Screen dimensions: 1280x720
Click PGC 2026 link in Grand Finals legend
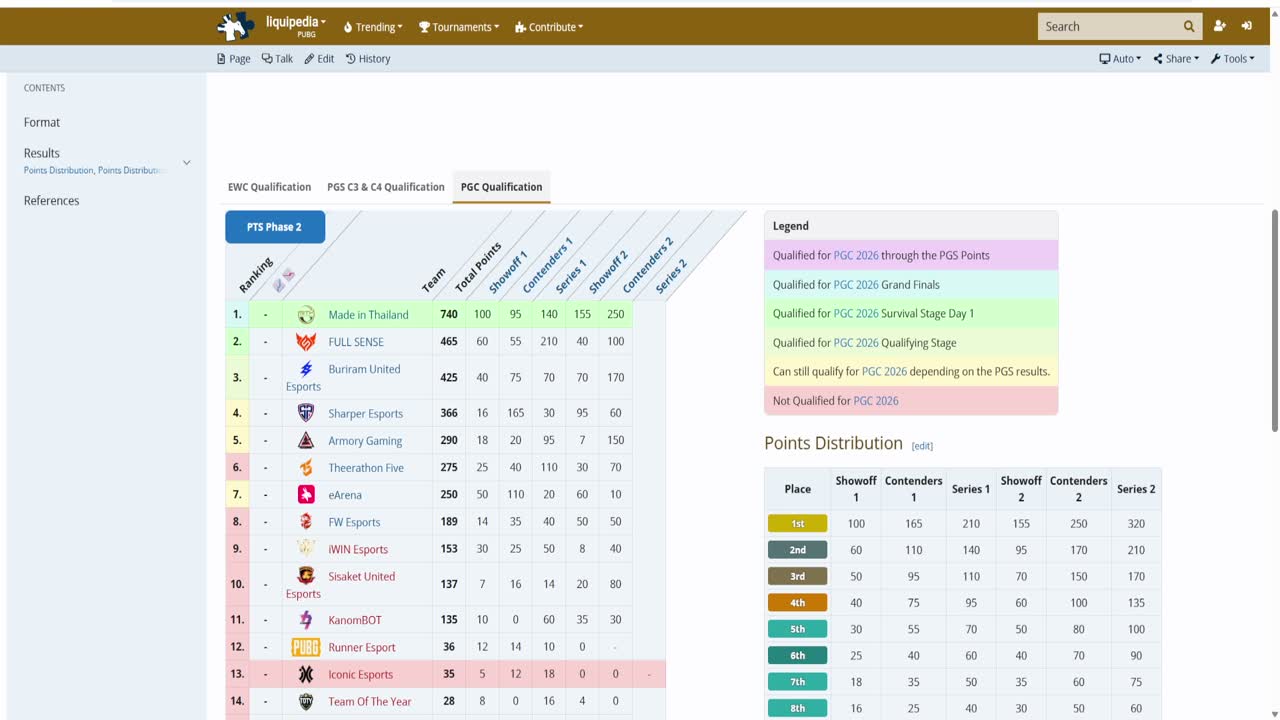pyautogui.click(x=855, y=285)
